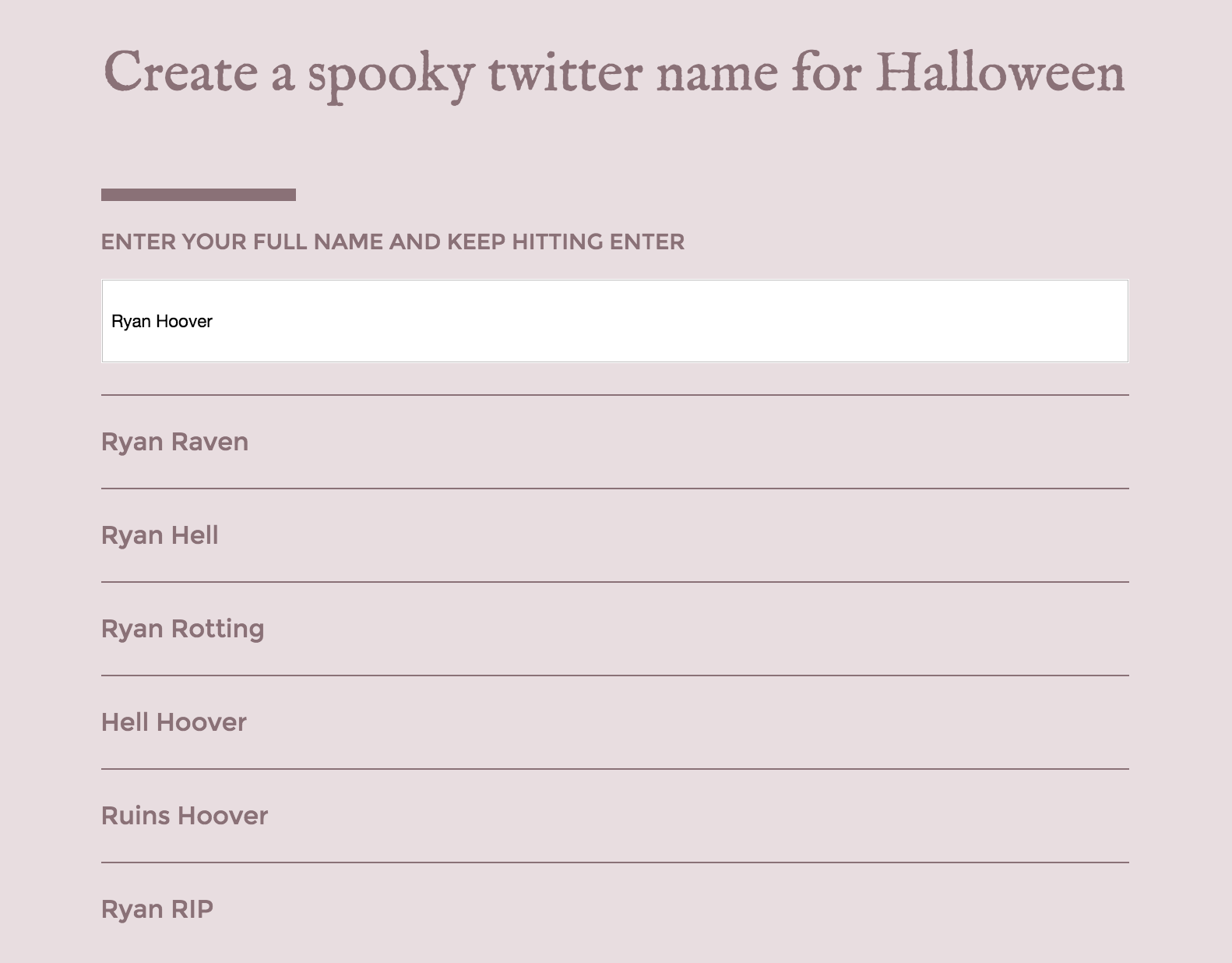The height and width of the screenshot is (963, 1232).
Task: Click the instruction text about hitting enter
Action: pos(393,242)
